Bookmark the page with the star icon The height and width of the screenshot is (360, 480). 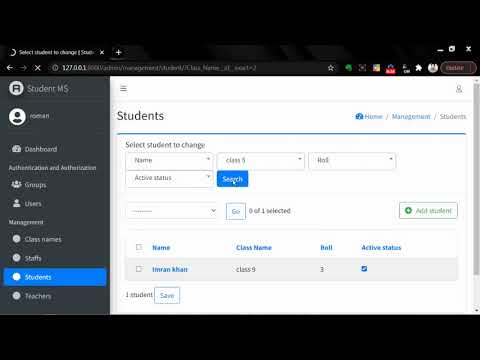pos(331,68)
